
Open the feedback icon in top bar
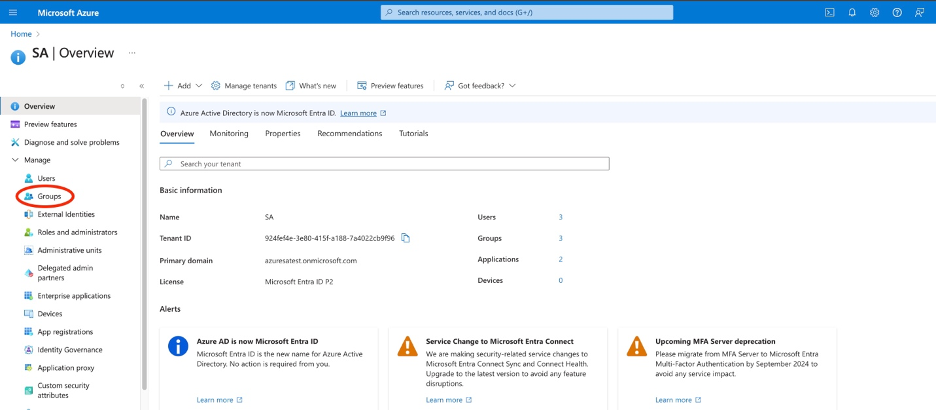pyautogui.click(x=919, y=13)
